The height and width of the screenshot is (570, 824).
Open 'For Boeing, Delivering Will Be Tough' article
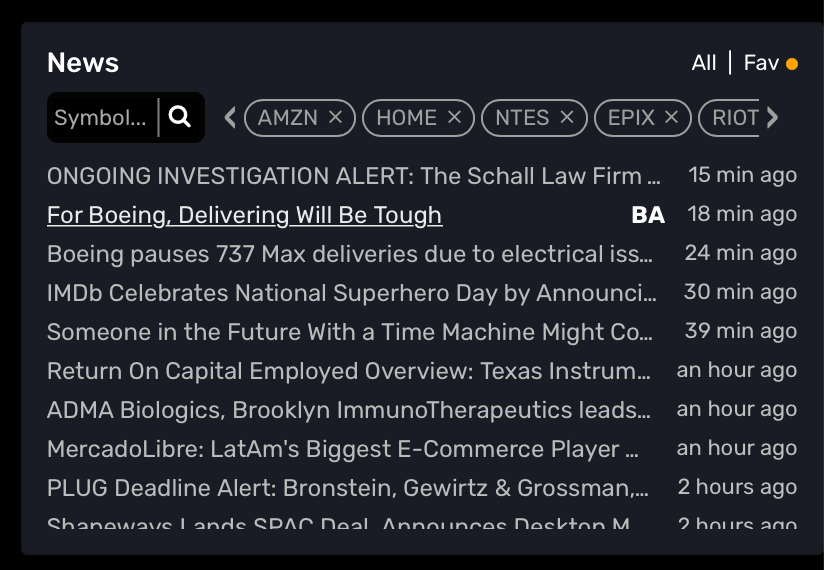(244, 215)
